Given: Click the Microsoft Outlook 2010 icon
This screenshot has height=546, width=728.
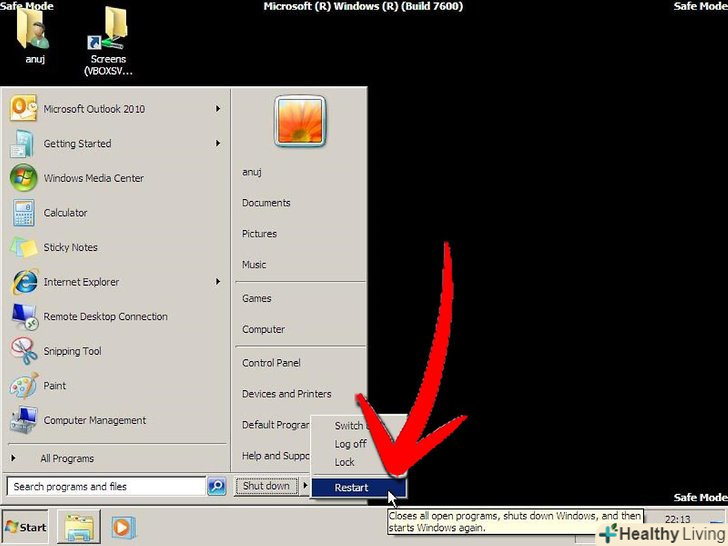Looking at the screenshot, I should (23, 108).
